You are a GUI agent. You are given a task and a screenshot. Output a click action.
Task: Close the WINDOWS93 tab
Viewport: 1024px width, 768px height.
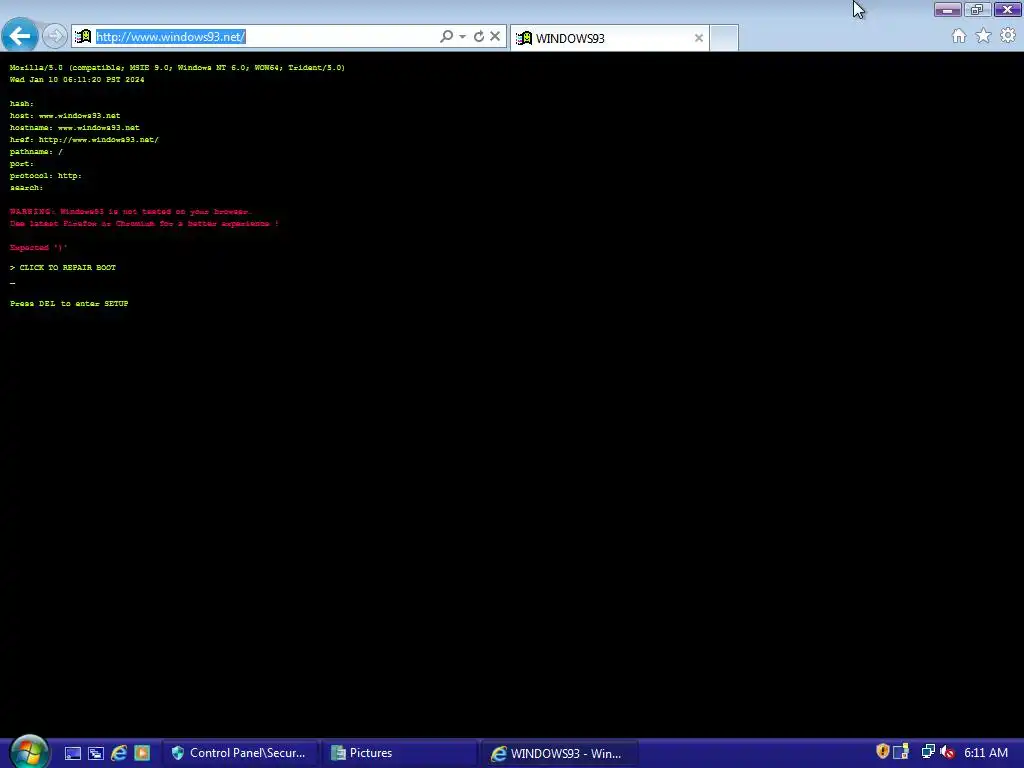point(699,38)
